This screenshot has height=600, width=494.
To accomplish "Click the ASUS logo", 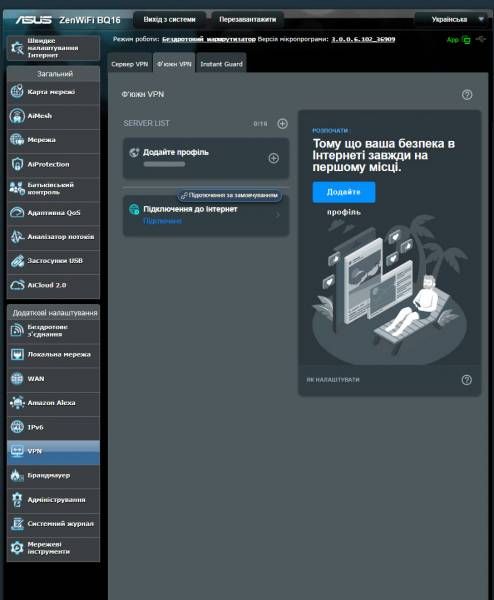I will point(34,20).
